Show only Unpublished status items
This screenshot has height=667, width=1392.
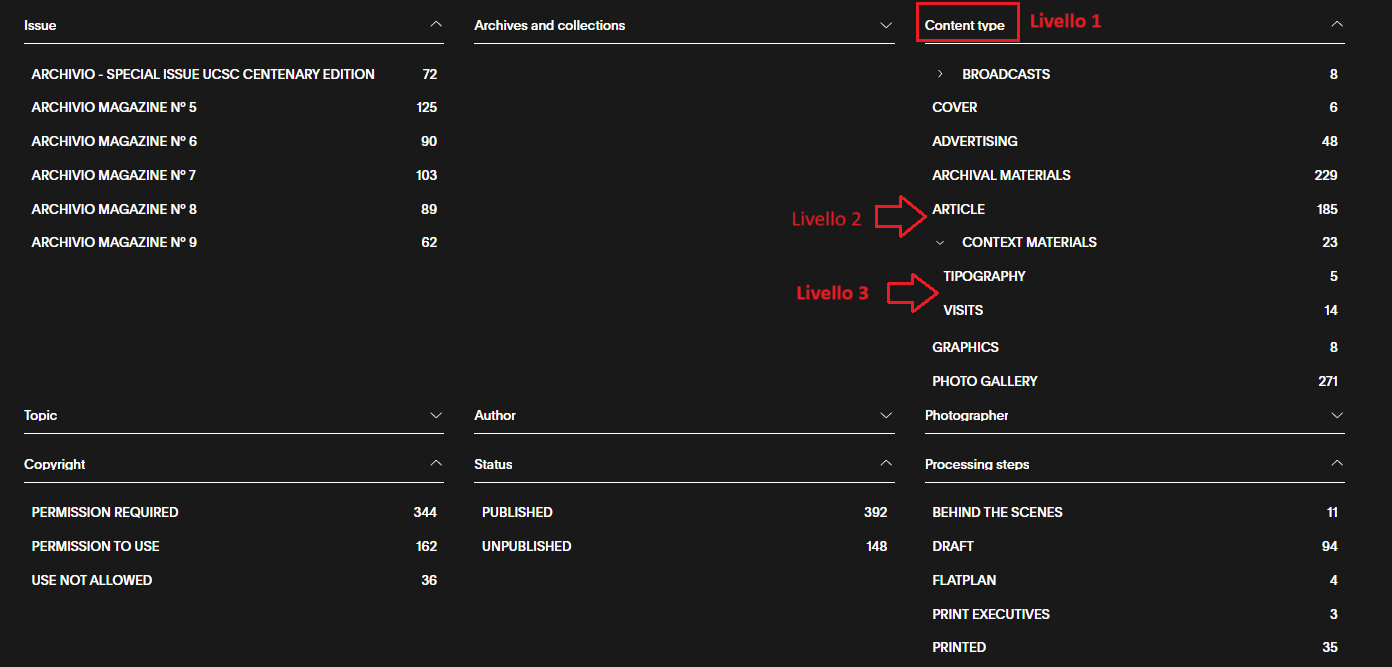coord(526,546)
